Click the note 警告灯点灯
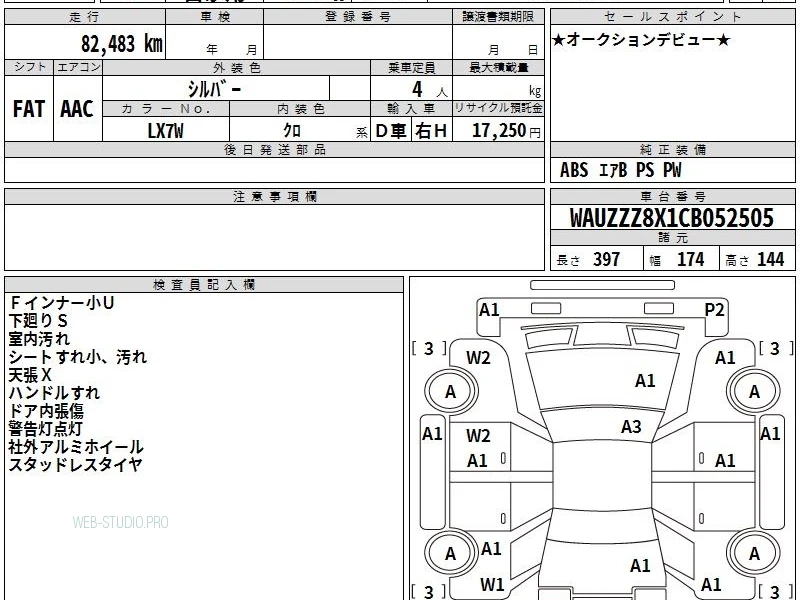Viewport: 800px width, 600px height. [45, 429]
